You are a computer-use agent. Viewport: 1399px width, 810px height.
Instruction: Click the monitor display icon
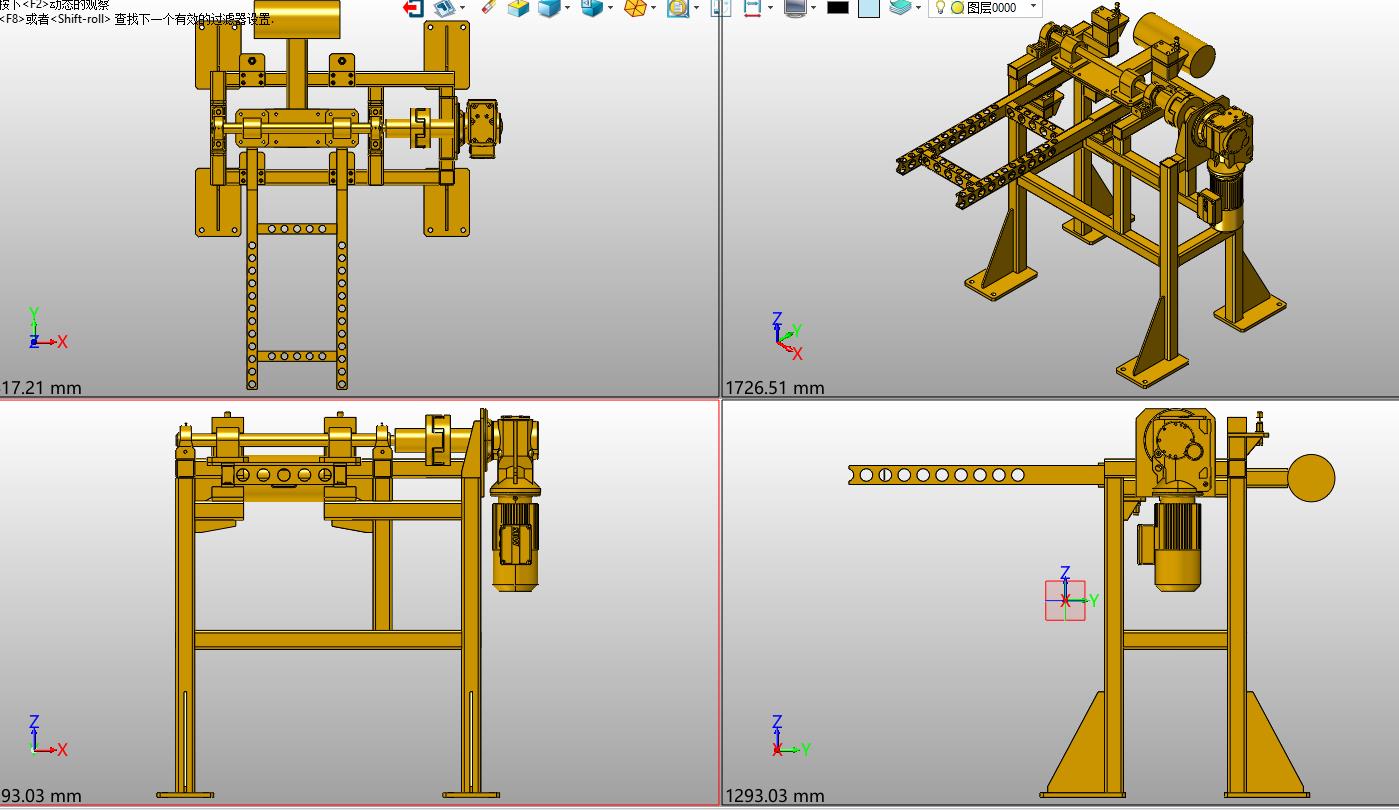[x=795, y=7]
